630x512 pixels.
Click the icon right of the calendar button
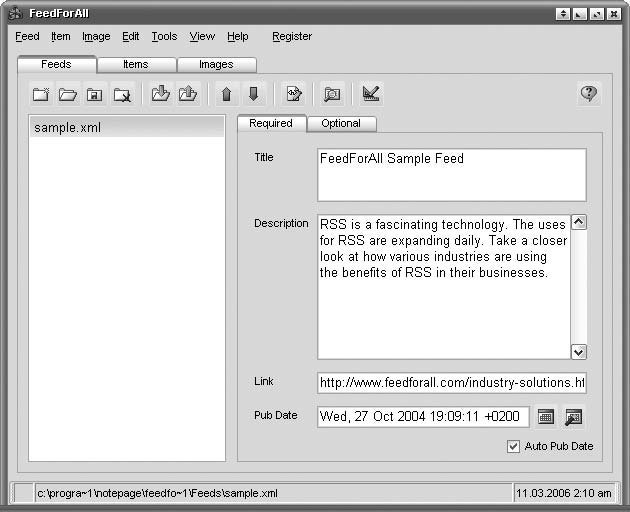point(574,417)
